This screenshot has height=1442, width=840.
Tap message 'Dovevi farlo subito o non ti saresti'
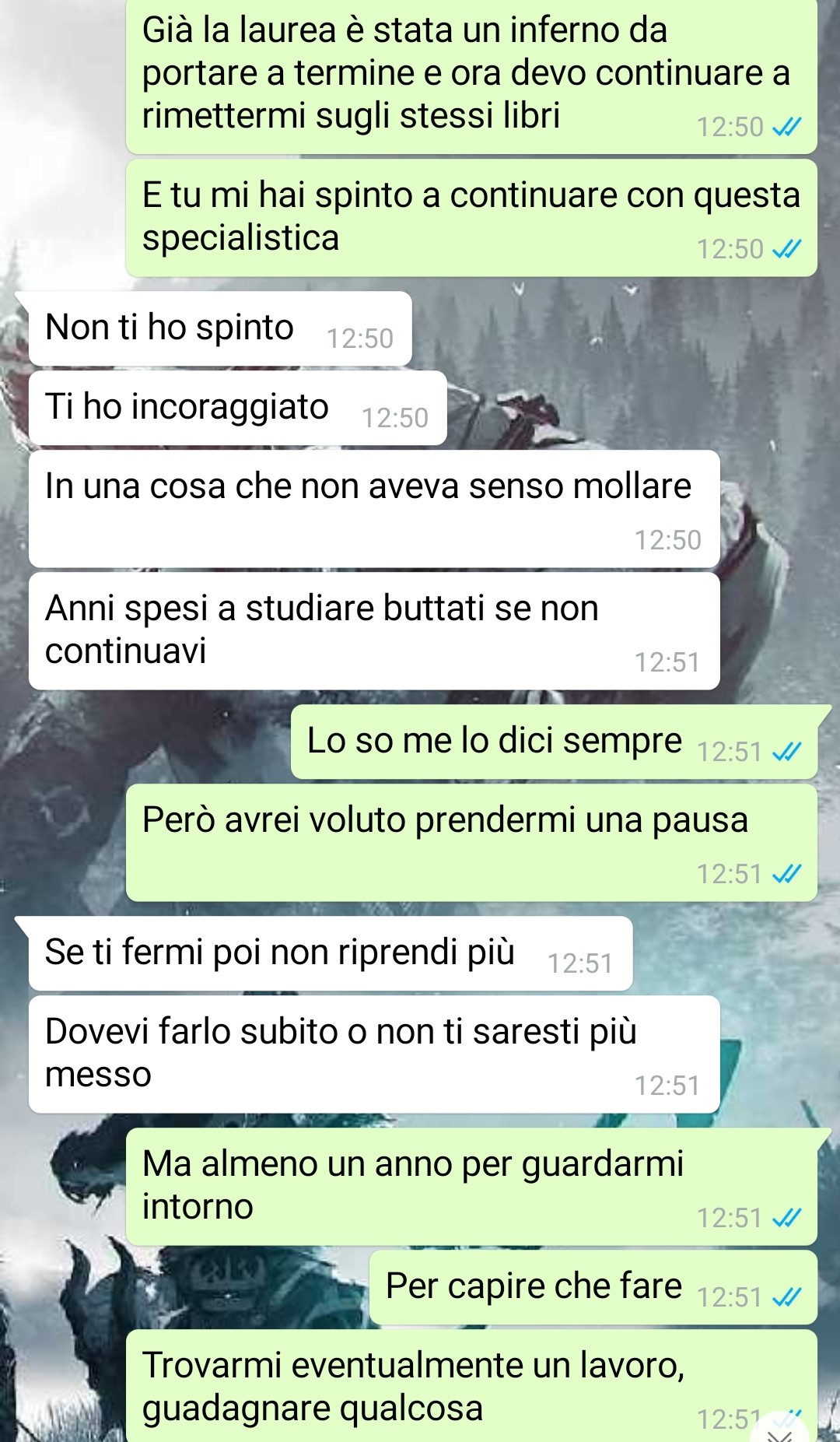[374, 1054]
